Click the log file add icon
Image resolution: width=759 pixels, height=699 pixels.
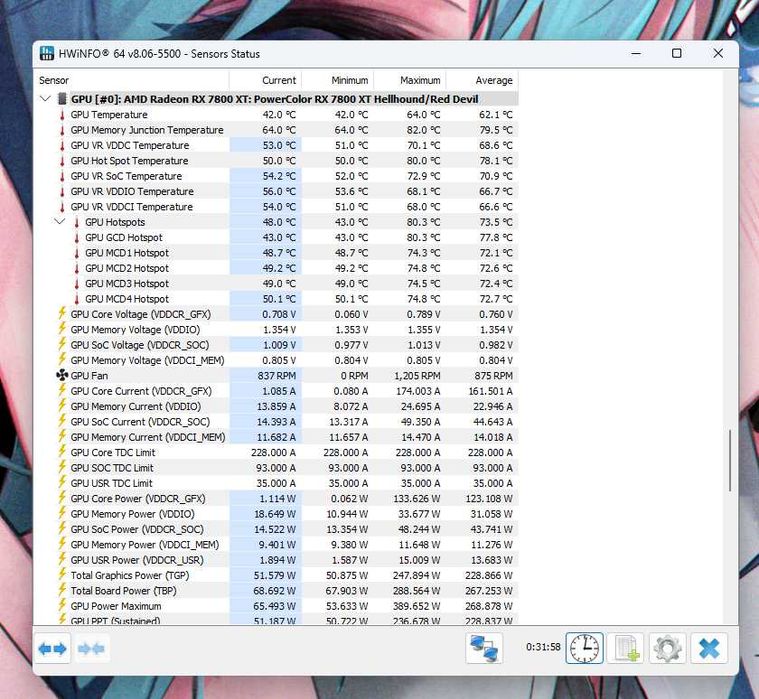coord(625,648)
